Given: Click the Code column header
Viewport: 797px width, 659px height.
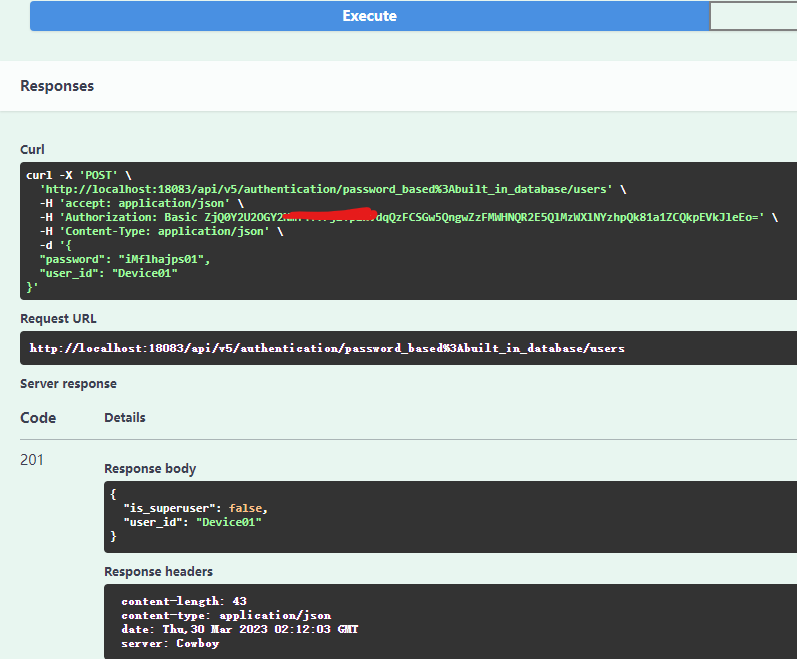Looking at the screenshot, I should [38, 418].
